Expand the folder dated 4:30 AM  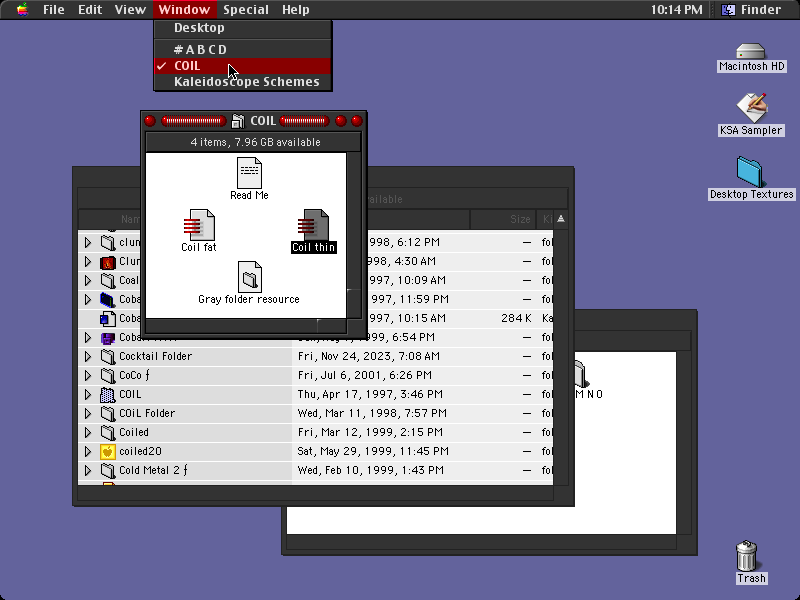tap(88, 262)
